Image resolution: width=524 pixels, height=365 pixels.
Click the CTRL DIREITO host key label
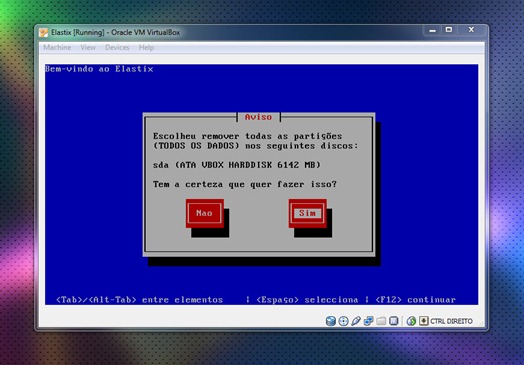[x=451, y=321]
